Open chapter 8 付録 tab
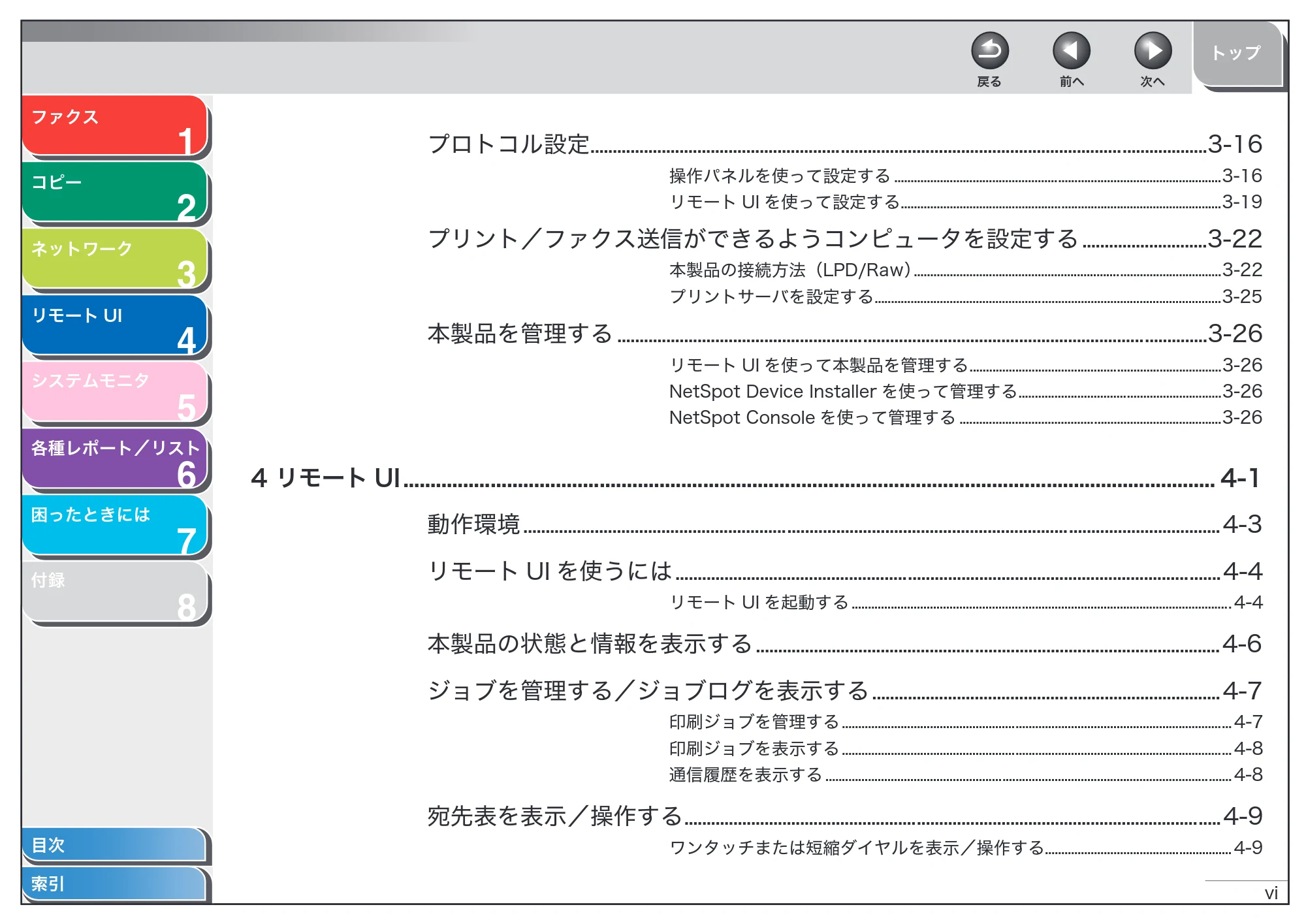The height and width of the screenshot is (924, 1306). point(115,592)
